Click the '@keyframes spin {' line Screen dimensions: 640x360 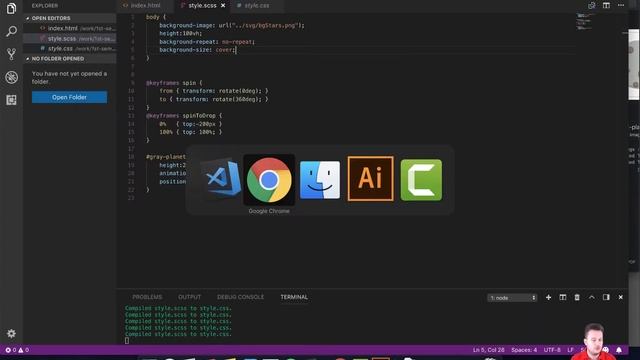pos(174,83)
